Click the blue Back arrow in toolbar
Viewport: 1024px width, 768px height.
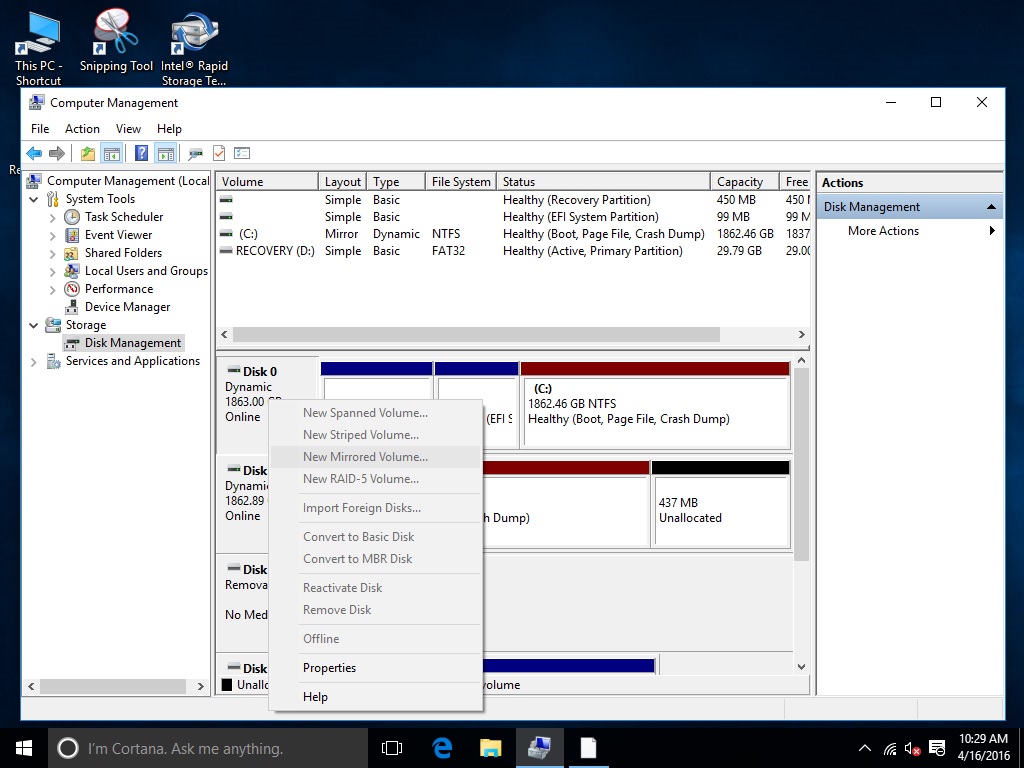click(x=34, y=153)
